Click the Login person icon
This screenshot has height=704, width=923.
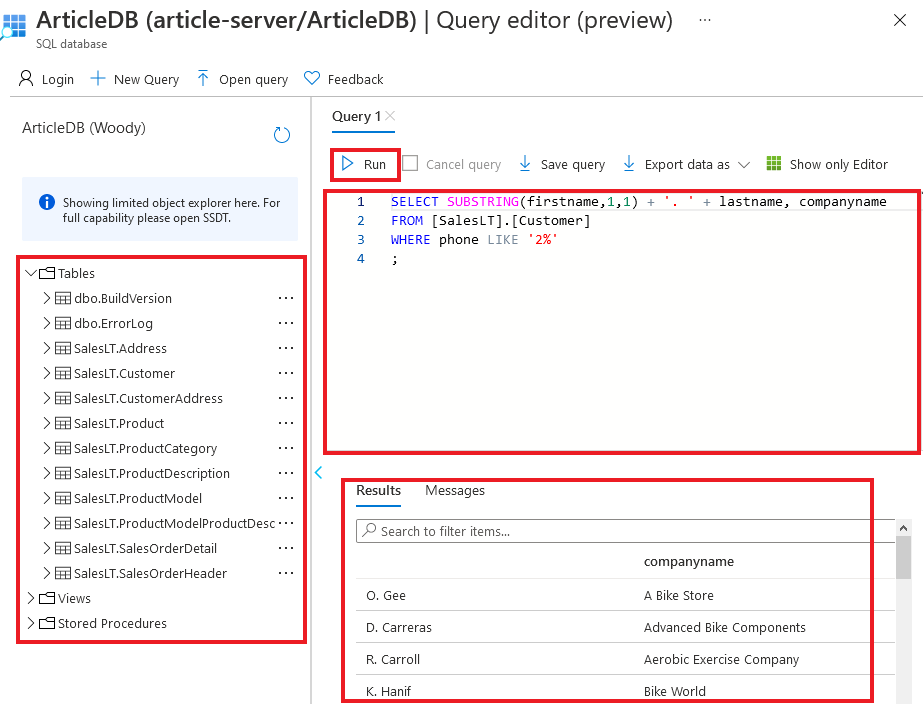click(27, 79)
